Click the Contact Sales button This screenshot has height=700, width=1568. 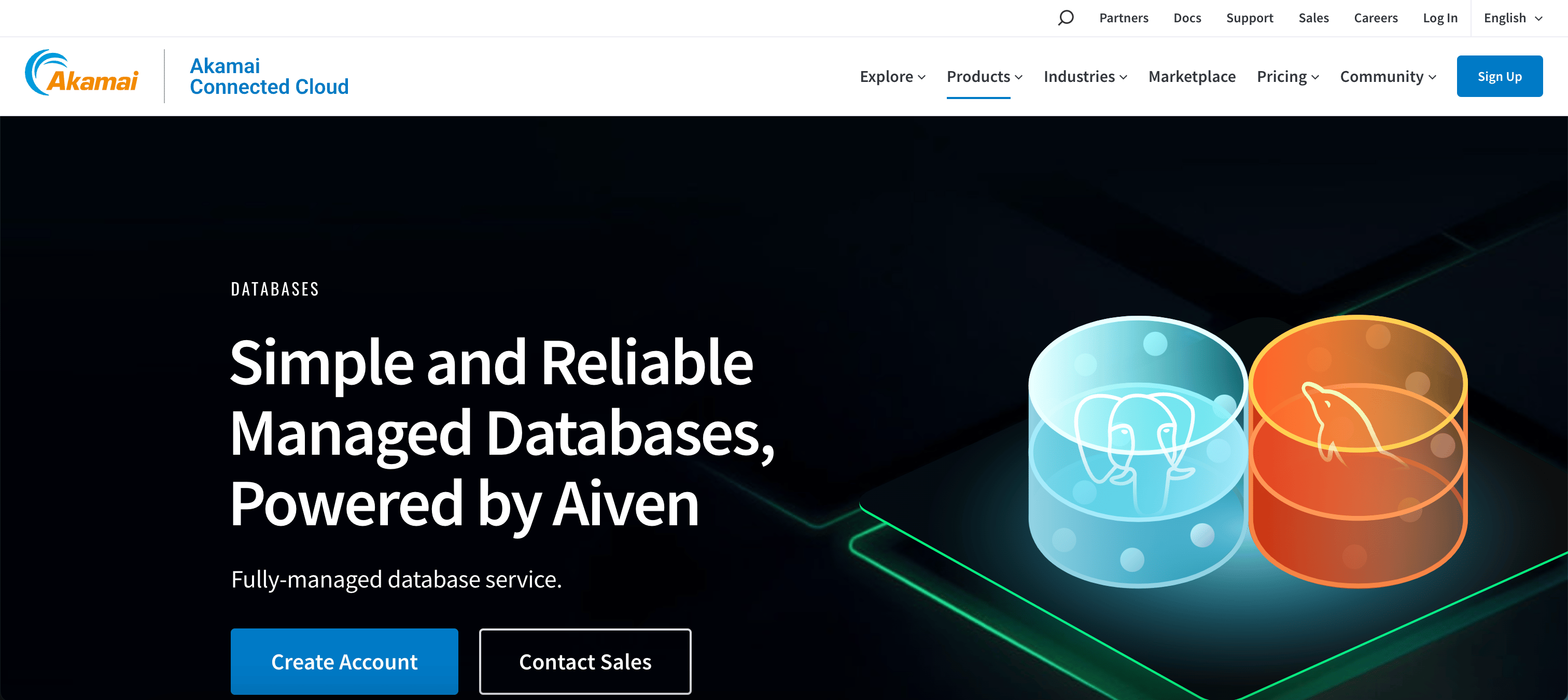point(585,662)
